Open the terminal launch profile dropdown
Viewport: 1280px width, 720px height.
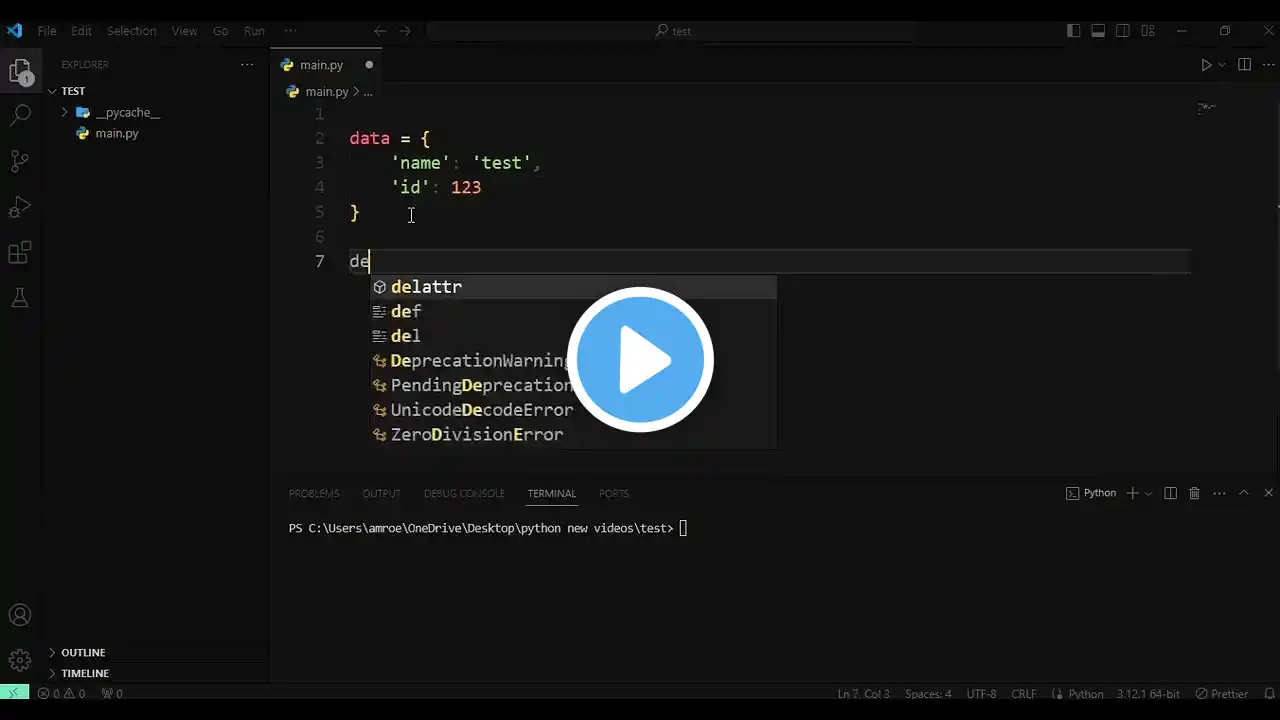[x=1149, y=493]
